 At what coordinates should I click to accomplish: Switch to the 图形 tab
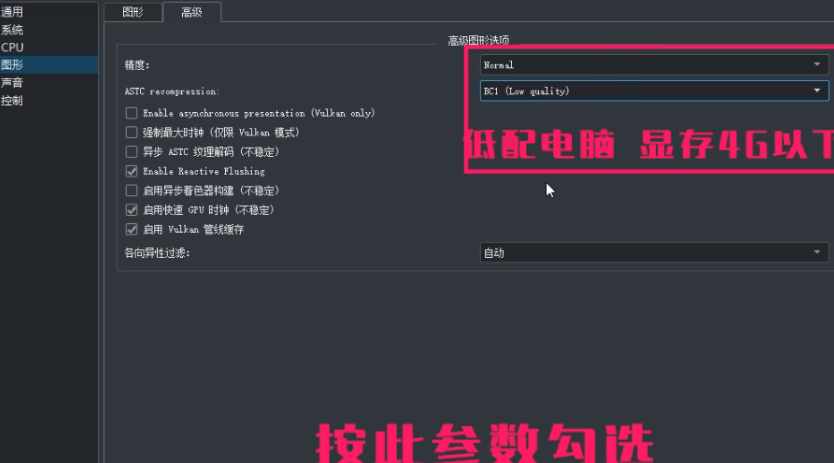tap(133, 12)
